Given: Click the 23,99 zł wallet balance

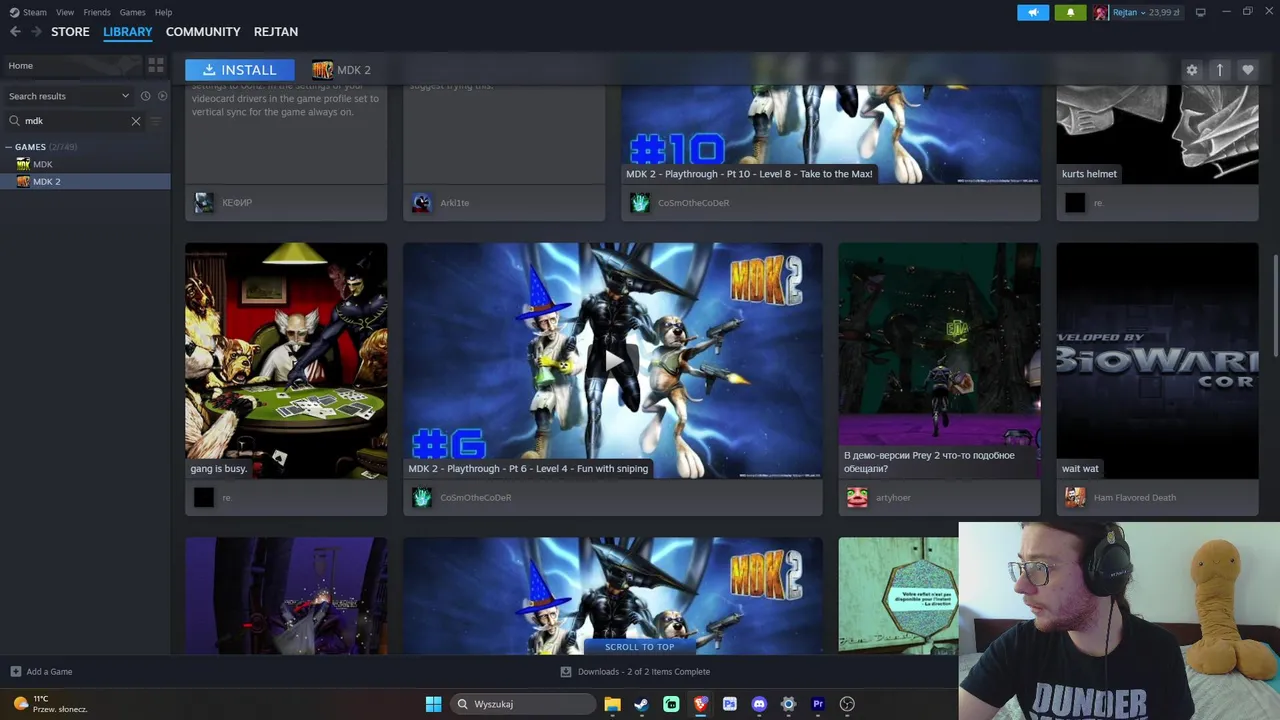Looking at the screenshot, I should click(x=1164, y=13).
